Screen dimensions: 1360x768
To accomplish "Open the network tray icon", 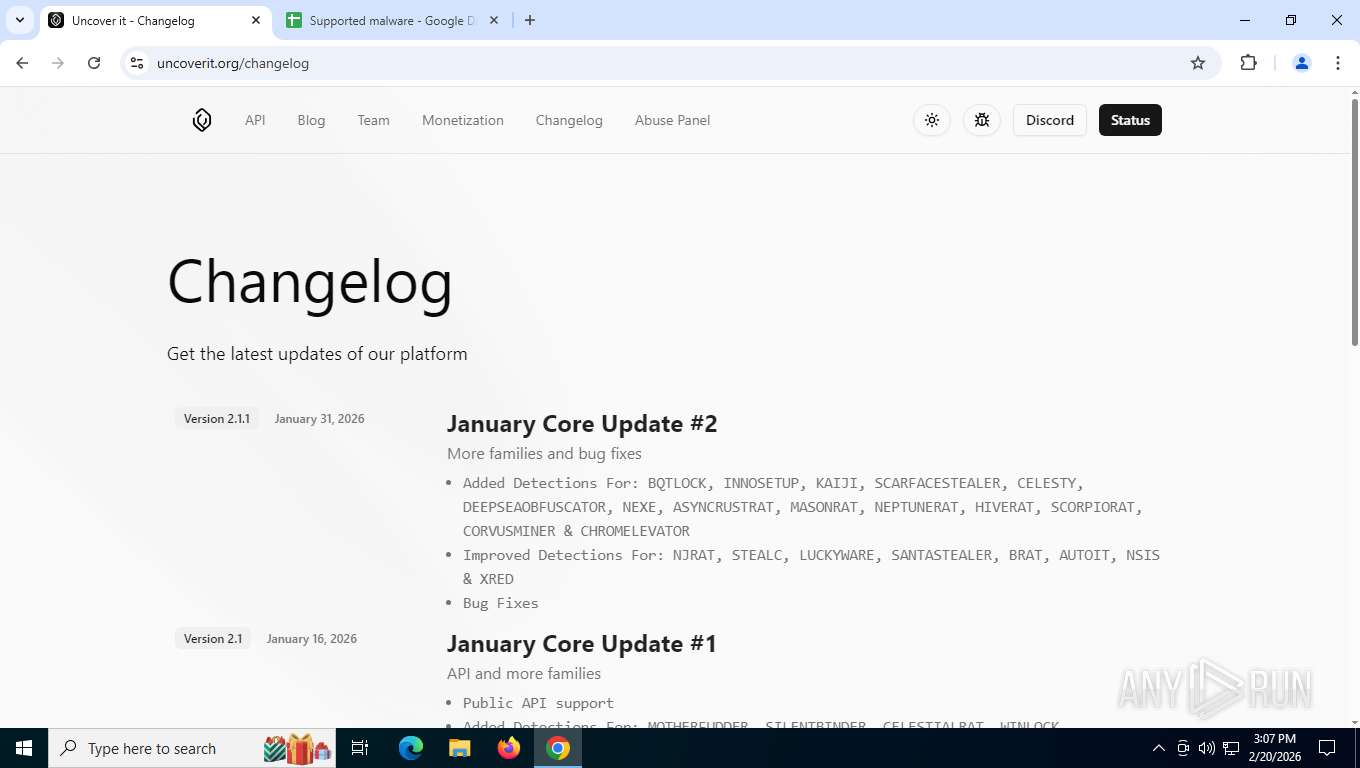I will point(1231,748).
